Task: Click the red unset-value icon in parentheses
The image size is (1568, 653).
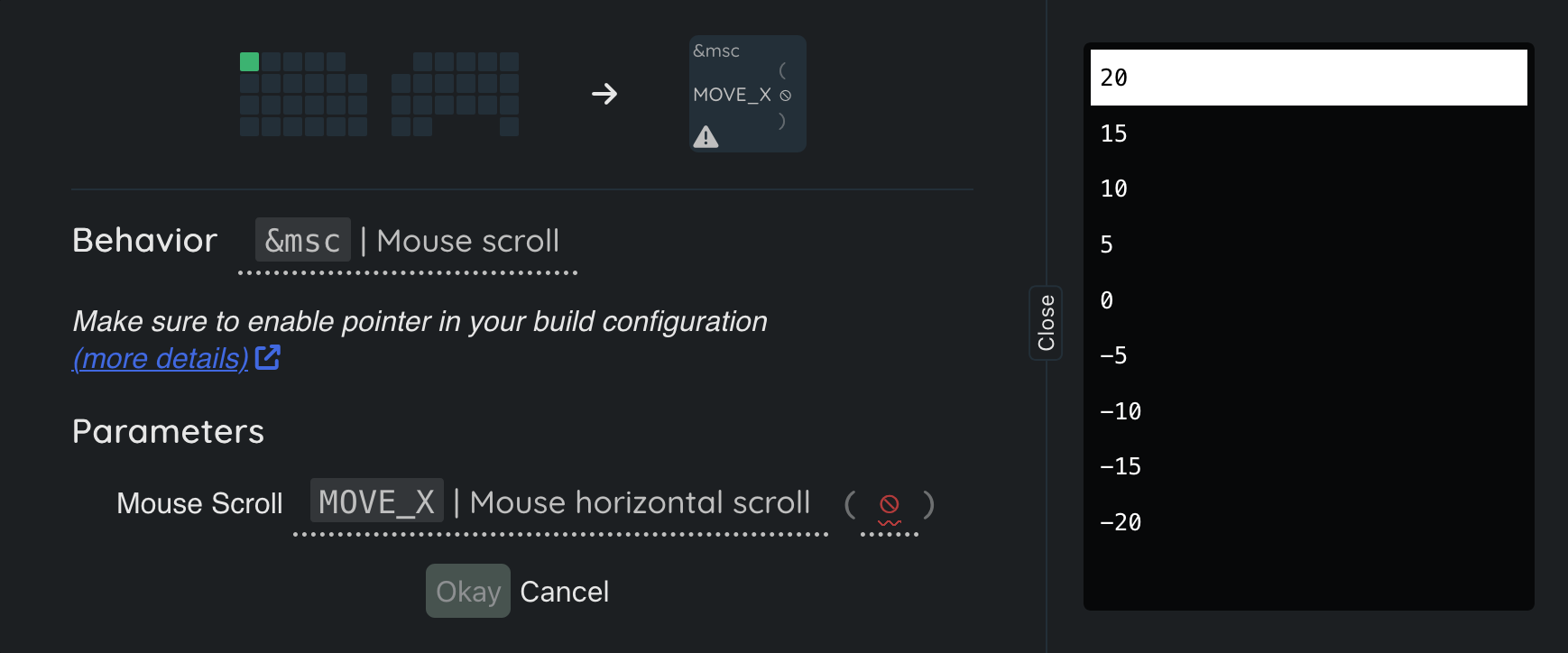Action: tap(890, 504)
